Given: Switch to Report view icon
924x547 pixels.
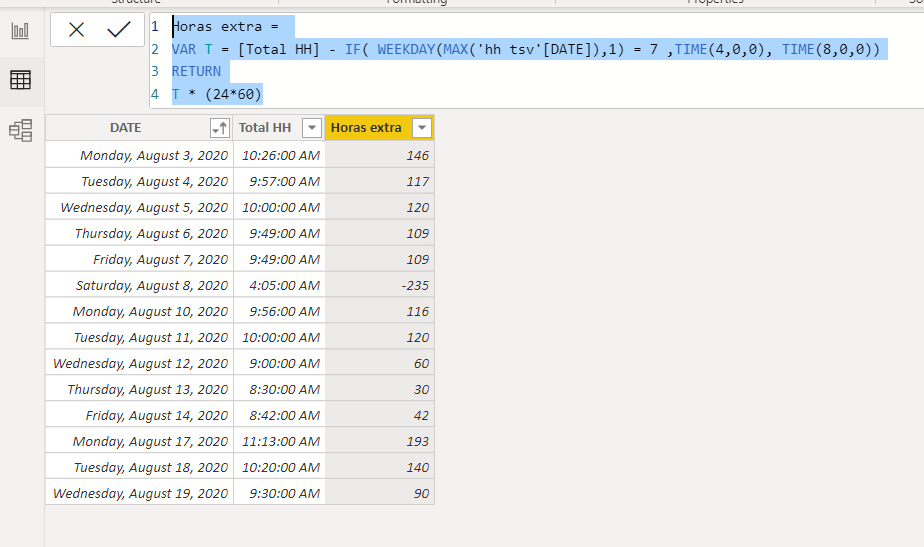Looking at the screenshot, I should pyautogui.click(x=21, y=31).
